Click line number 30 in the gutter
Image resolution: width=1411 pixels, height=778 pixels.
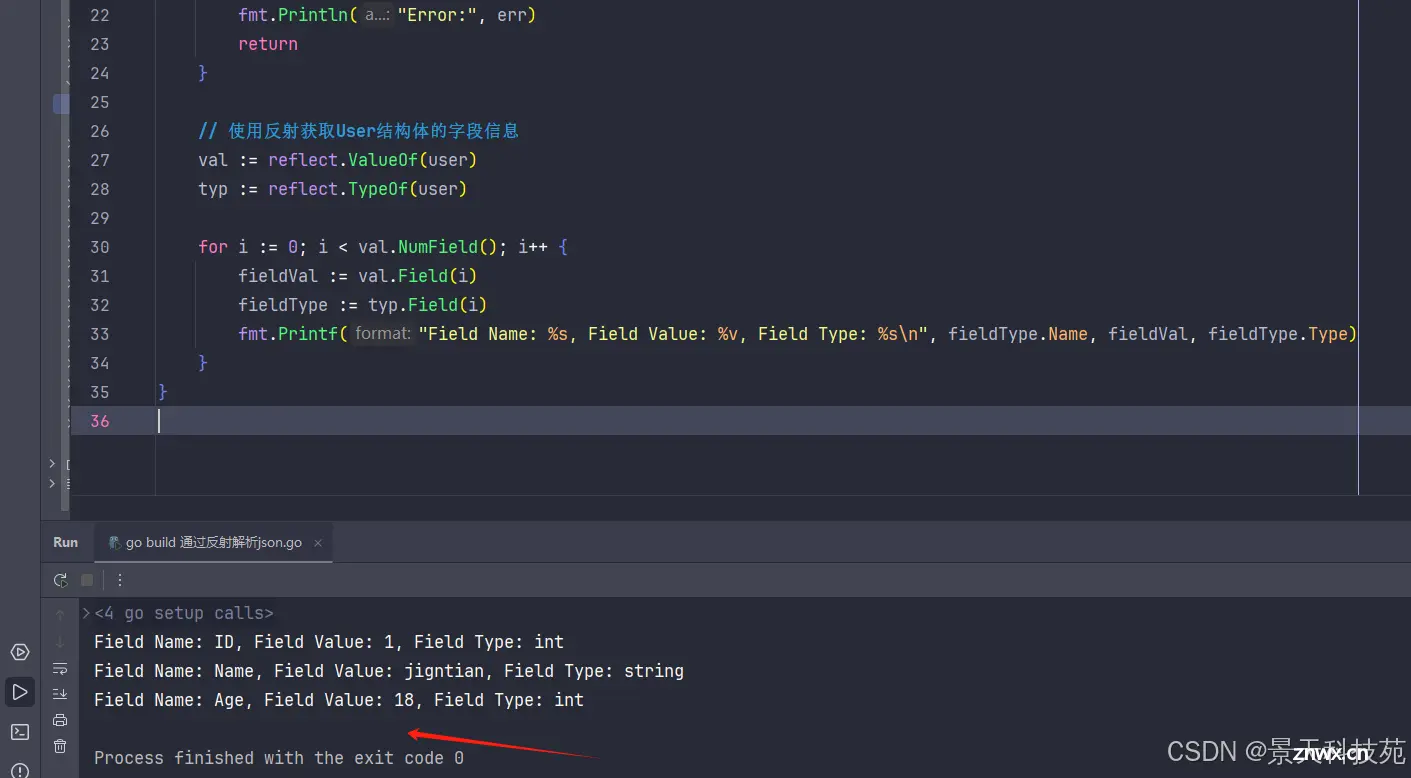click(100, 247)
